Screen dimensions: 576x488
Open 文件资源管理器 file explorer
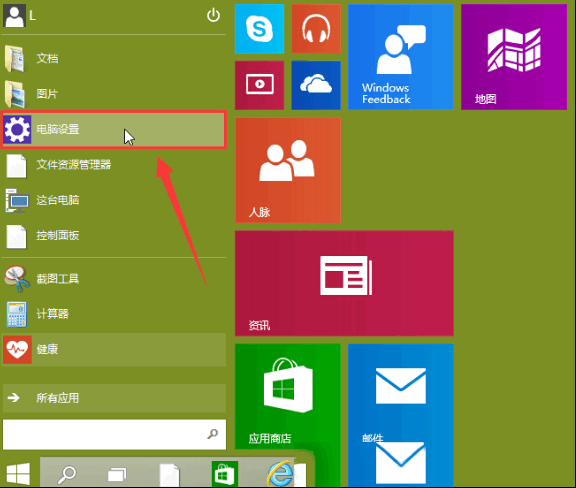coord(114,165)
